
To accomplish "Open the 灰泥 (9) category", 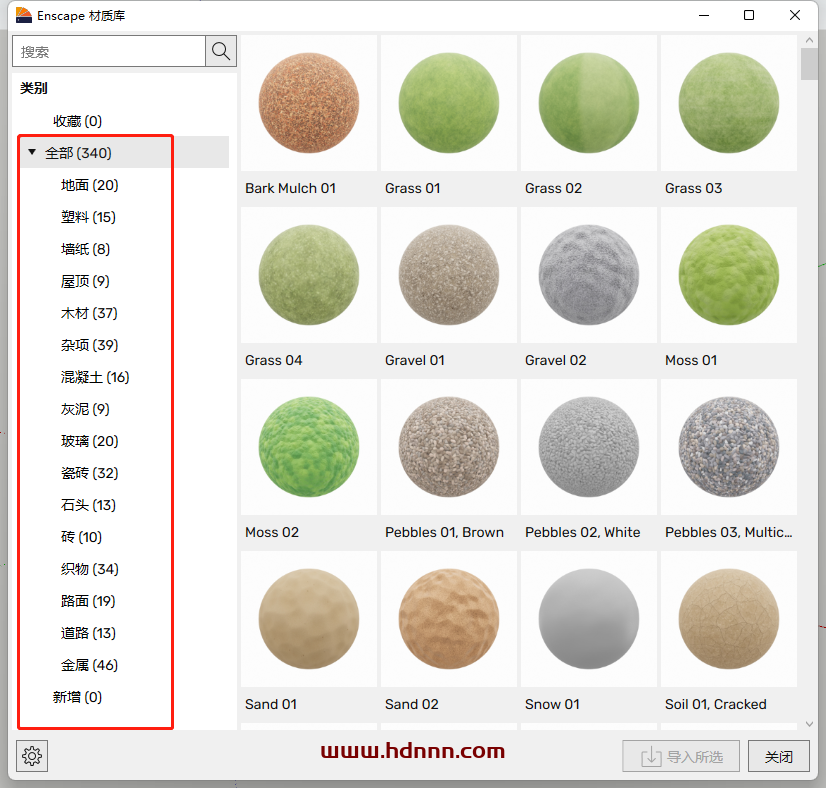I will (85, 409).
